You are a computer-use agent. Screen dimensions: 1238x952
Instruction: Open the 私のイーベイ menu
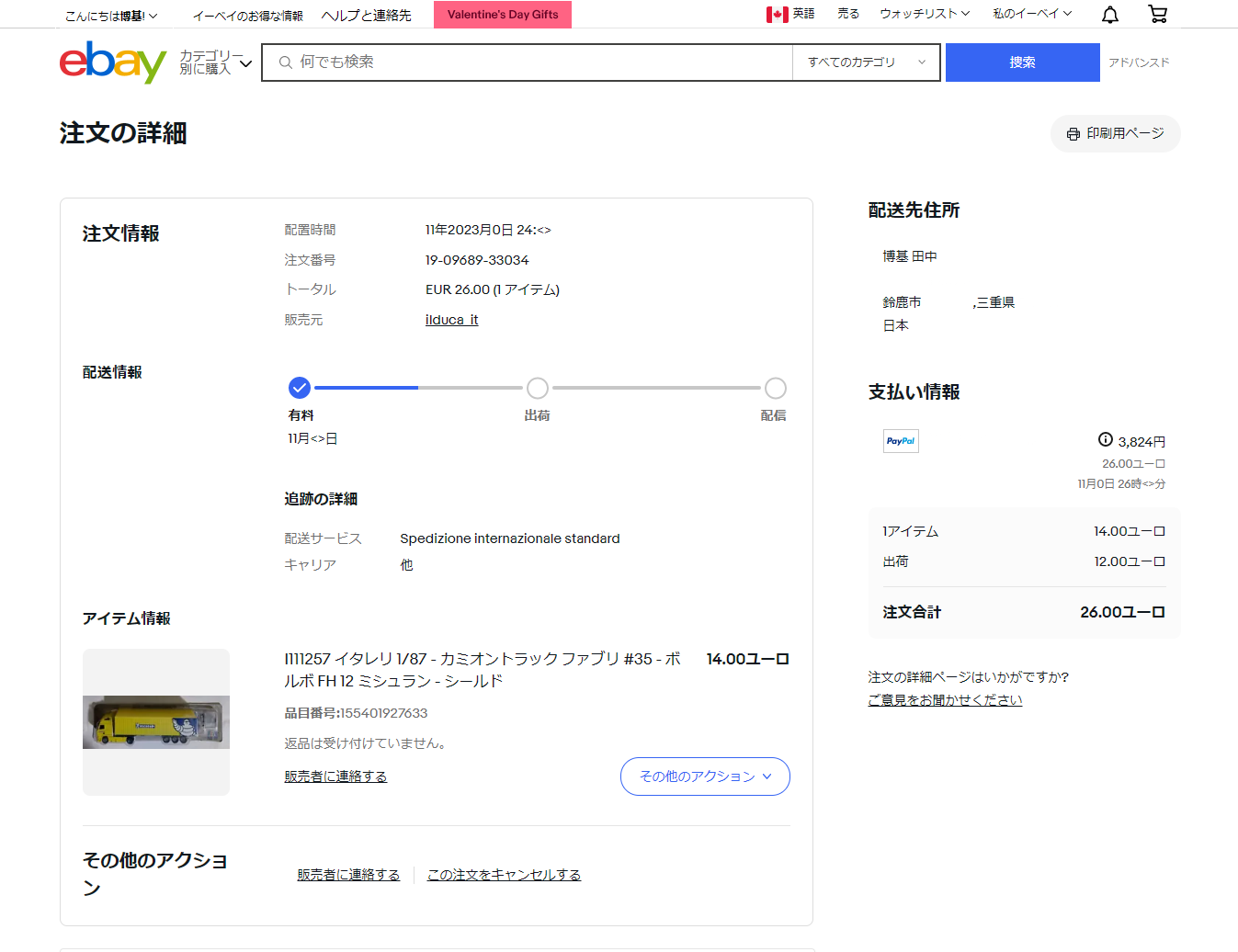[x=1031, y=14]
